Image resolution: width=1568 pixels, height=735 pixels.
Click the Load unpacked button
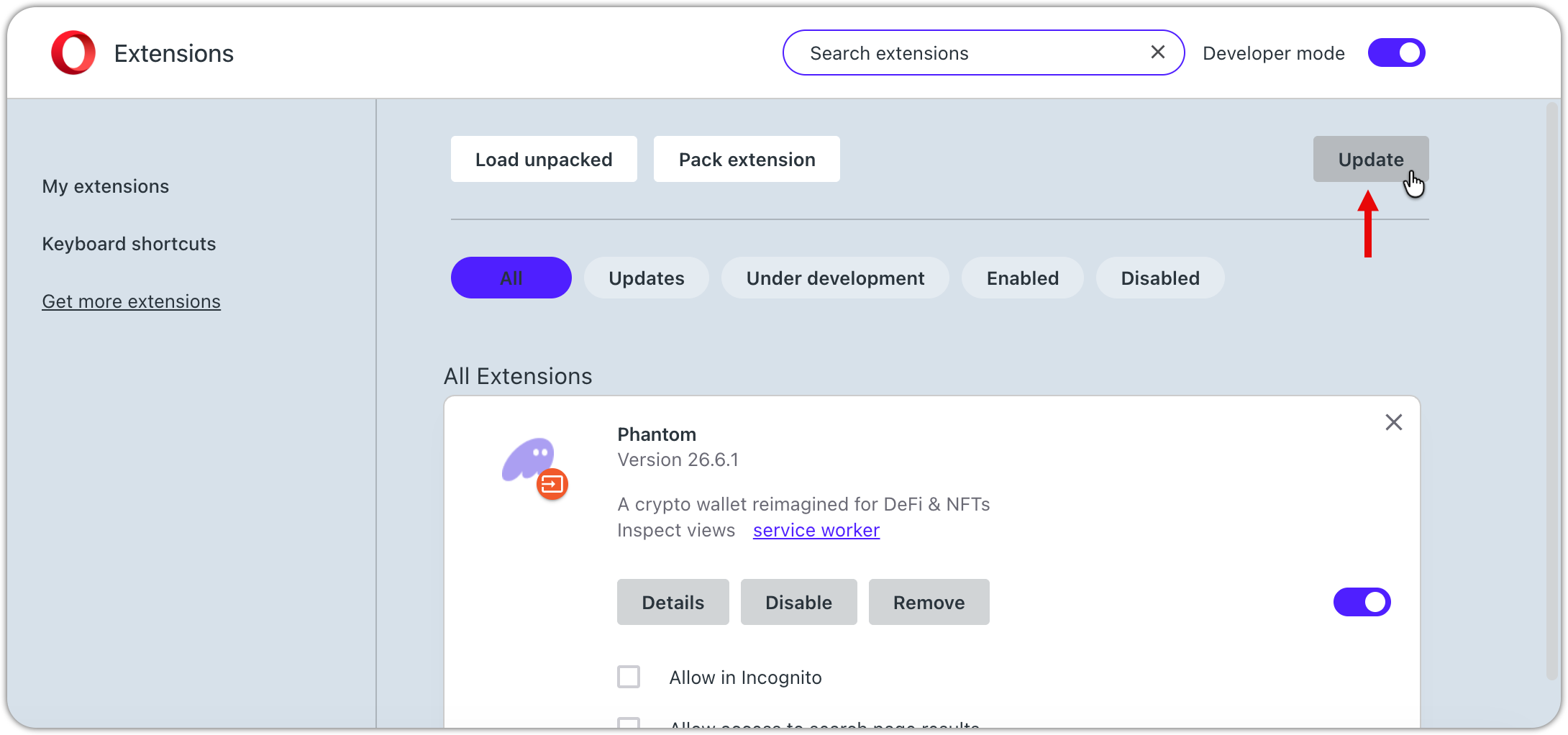point(543,159)
